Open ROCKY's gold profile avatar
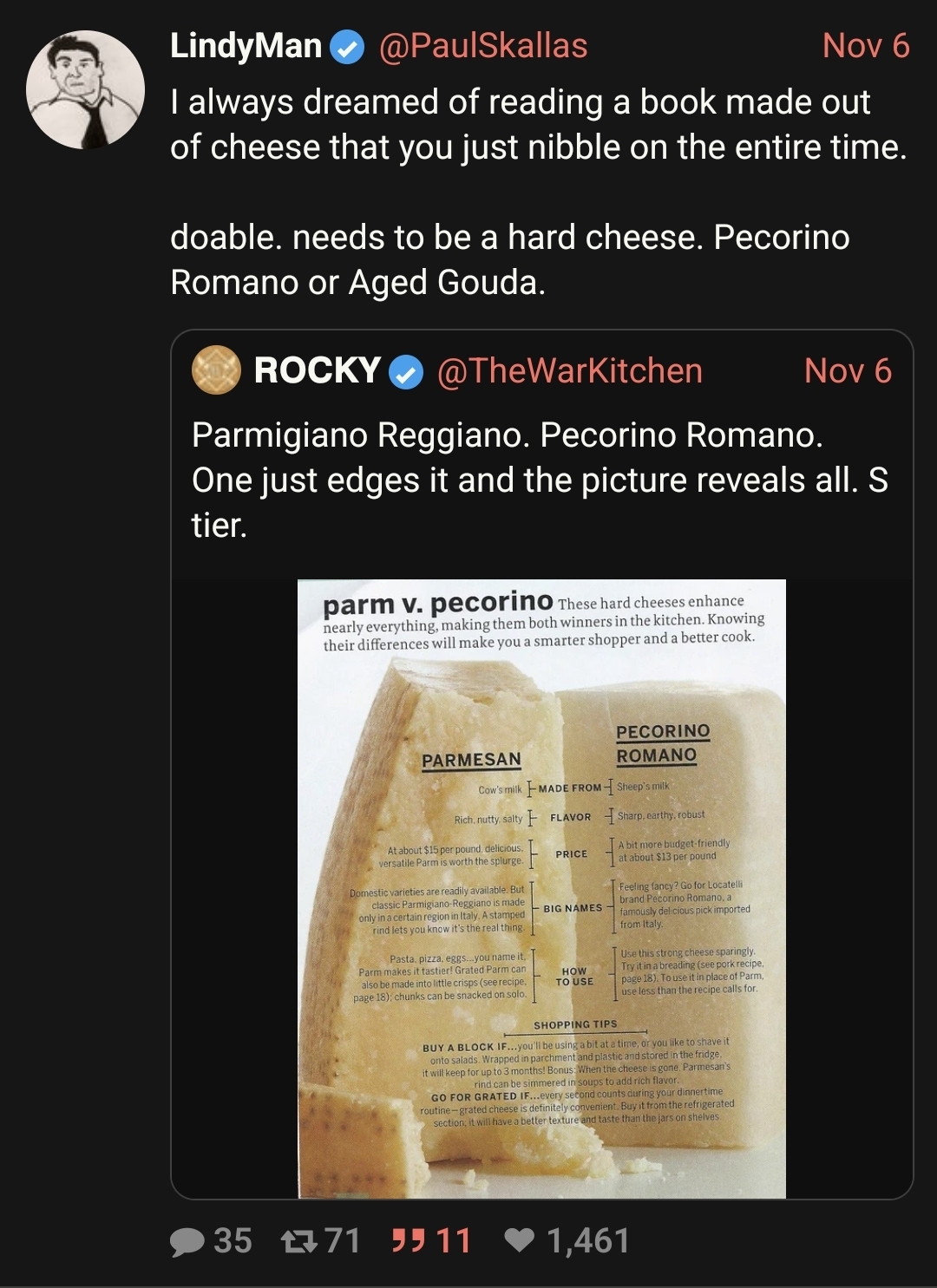Image resolution: width=937 pixels, height=1288 pixels. [216, 370]
